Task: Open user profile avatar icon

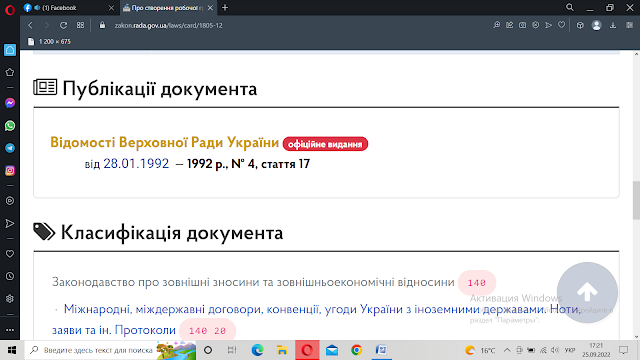Action: point(596,25)
